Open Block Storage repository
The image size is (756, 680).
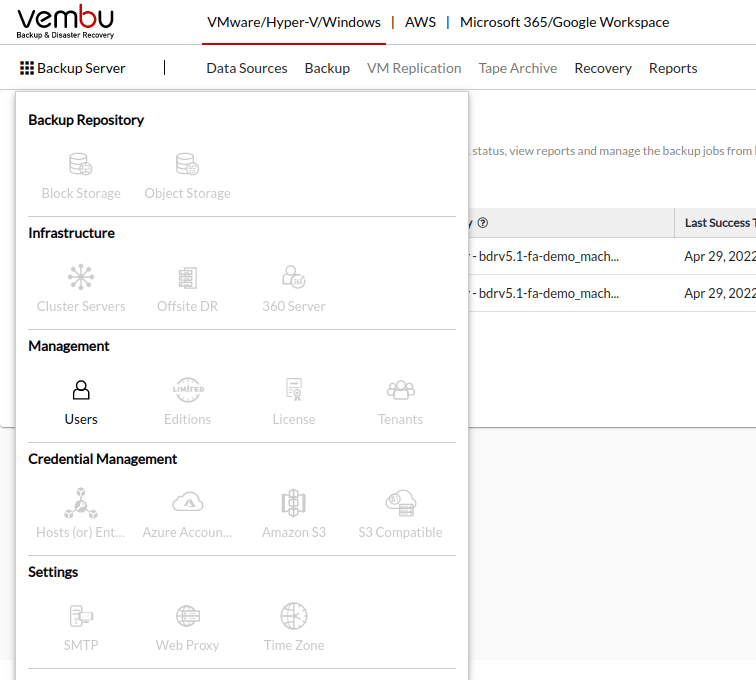tap(81, 176)
